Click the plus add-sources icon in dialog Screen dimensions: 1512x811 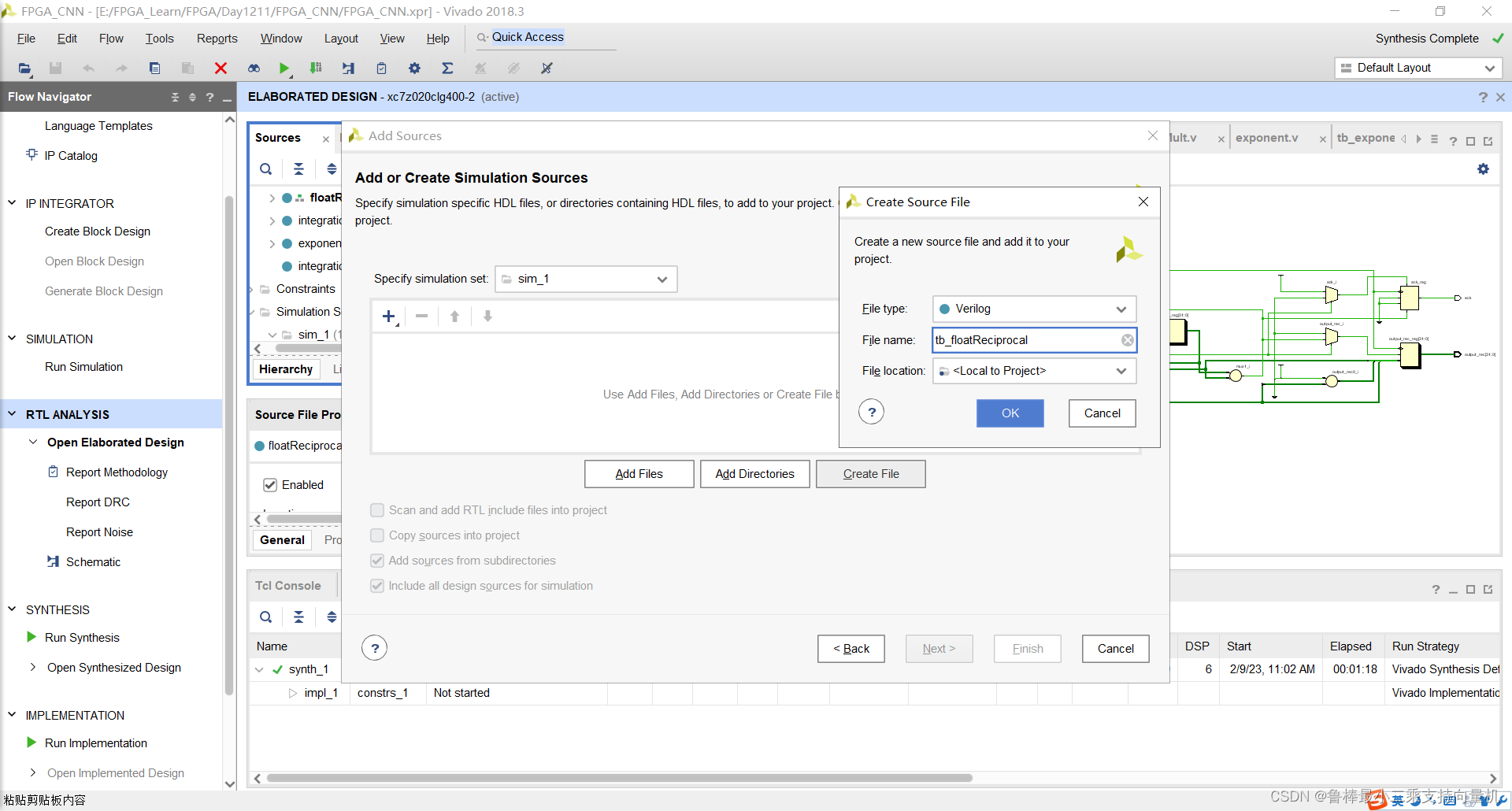coord(389,317)
